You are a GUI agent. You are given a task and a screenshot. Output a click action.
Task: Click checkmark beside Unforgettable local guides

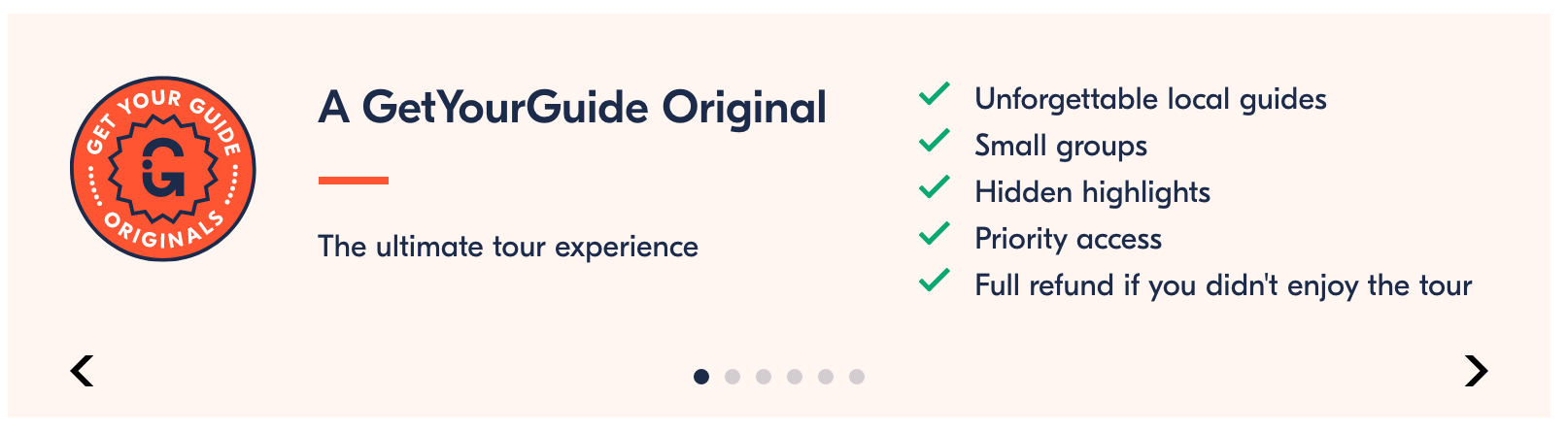coord(935,94)
